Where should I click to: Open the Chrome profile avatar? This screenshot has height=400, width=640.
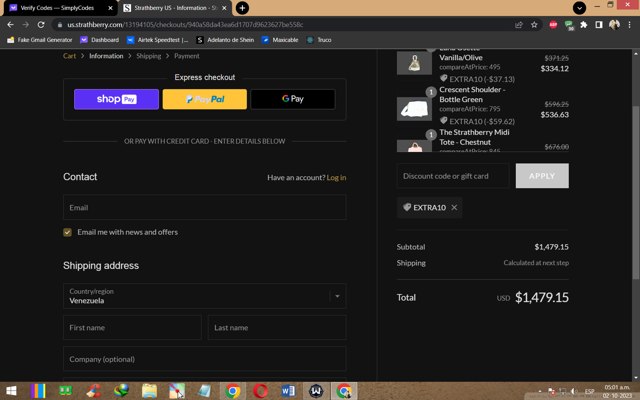pyautogui.click(x=614, y=25)
